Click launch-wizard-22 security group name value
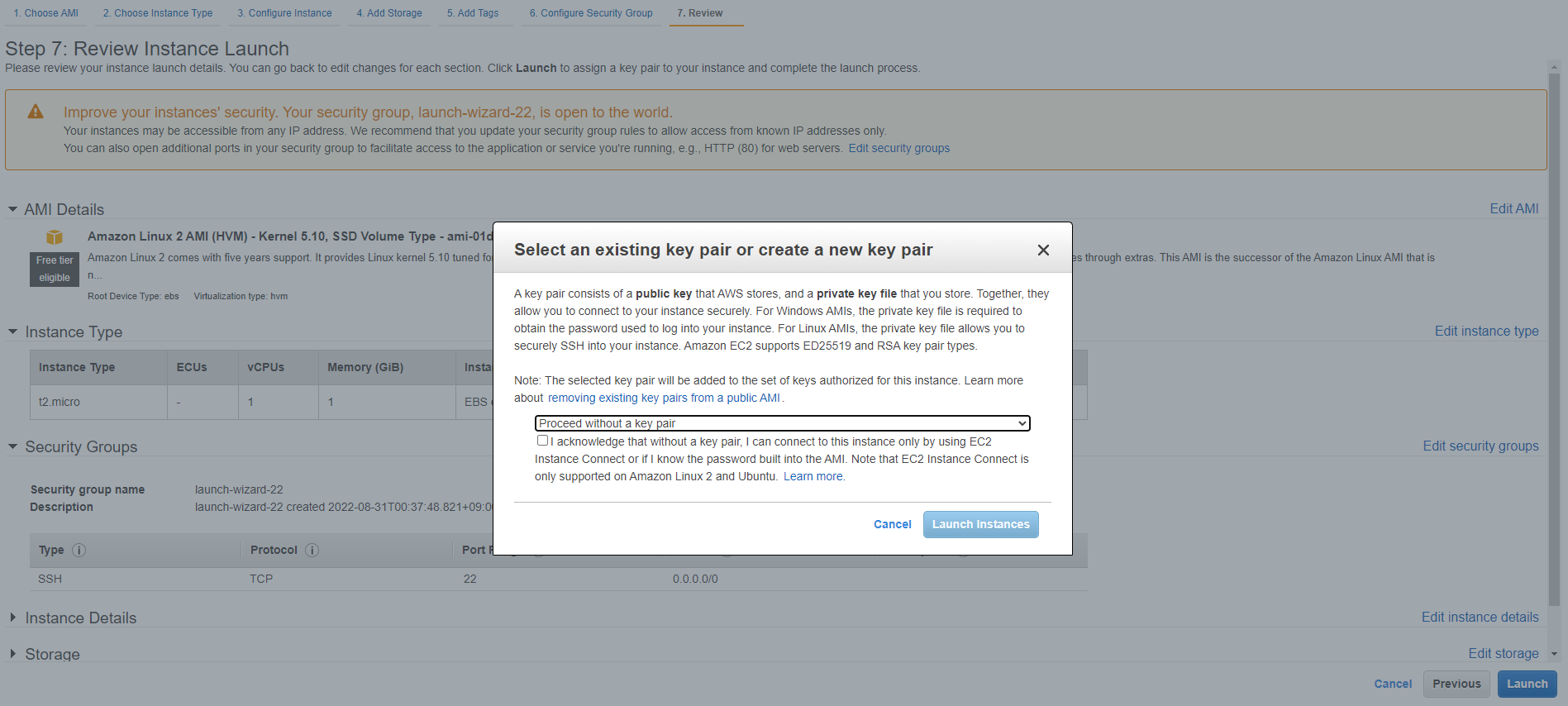The image size is (1568, 706). point(239,489)
